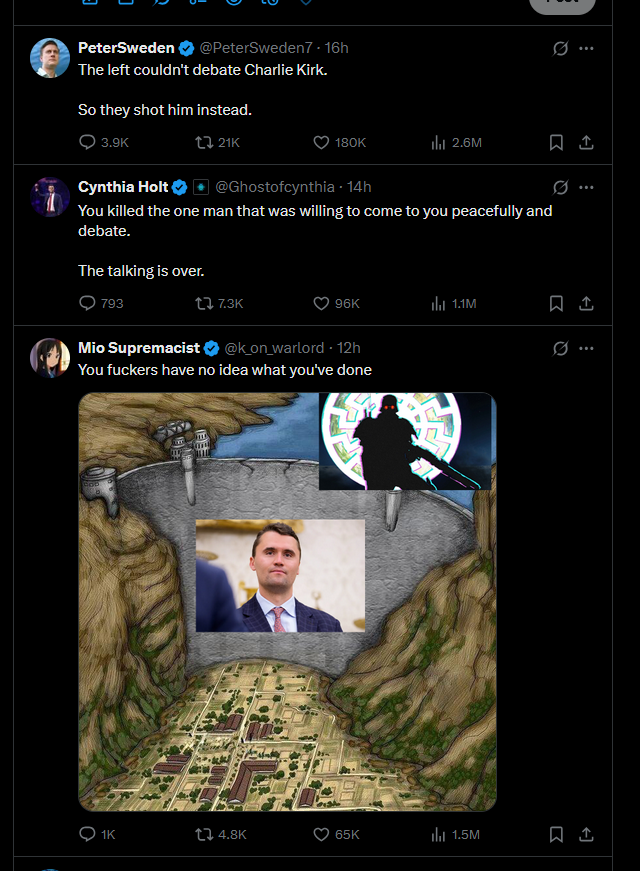Open the affiliate badge beside Cynthia Holt
Image resolution: width=640 pixels, height=871 pixels.
201,187
